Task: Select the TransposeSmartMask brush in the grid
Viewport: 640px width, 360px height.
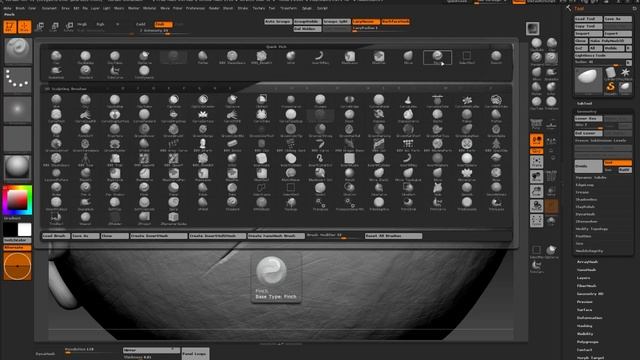Action: pos(349,204)
